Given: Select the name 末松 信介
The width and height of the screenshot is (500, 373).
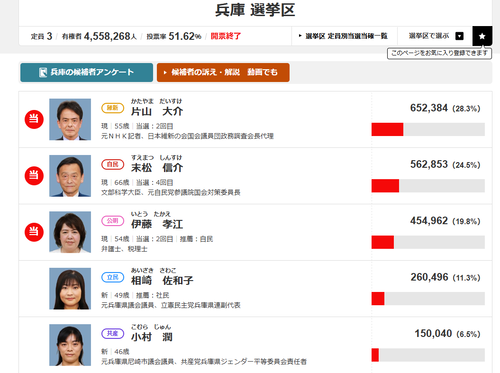Looking at the screenshot, I should pos(157,168).
